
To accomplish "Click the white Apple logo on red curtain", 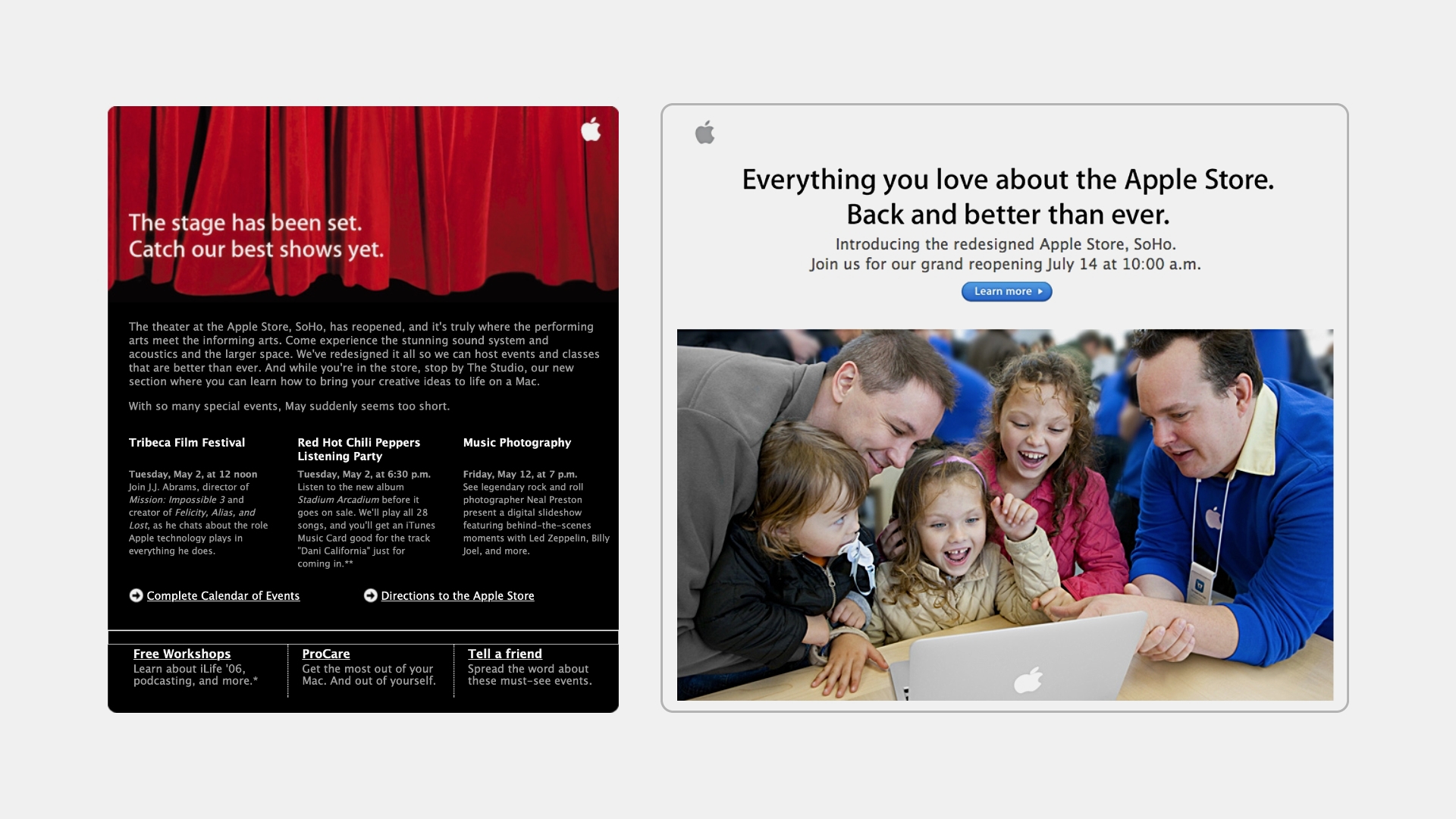I will (x=591, y=130).
